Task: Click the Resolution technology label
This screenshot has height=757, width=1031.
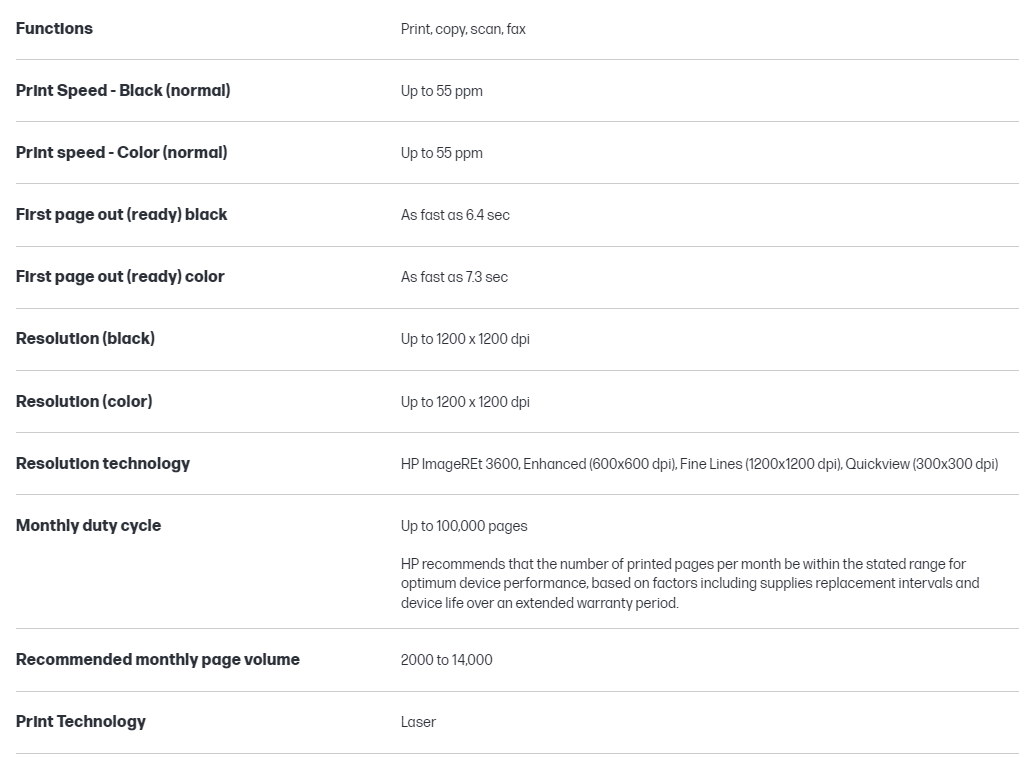Action: click(x=102, y=464)
